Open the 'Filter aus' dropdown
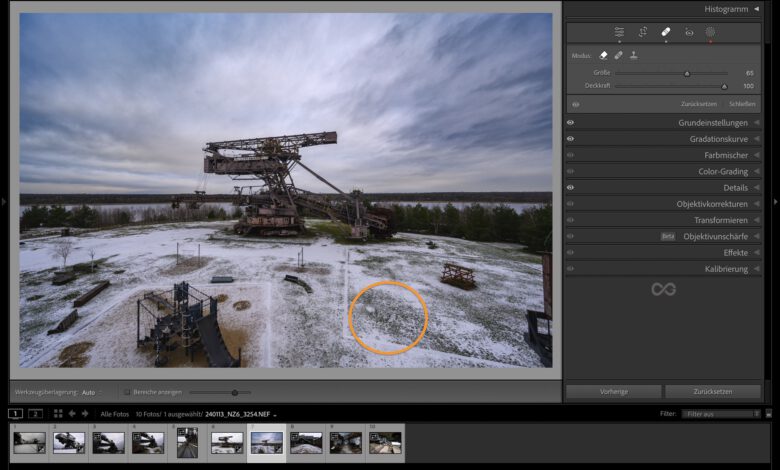Viewport: 780px width, 470px height. (720, 413)
